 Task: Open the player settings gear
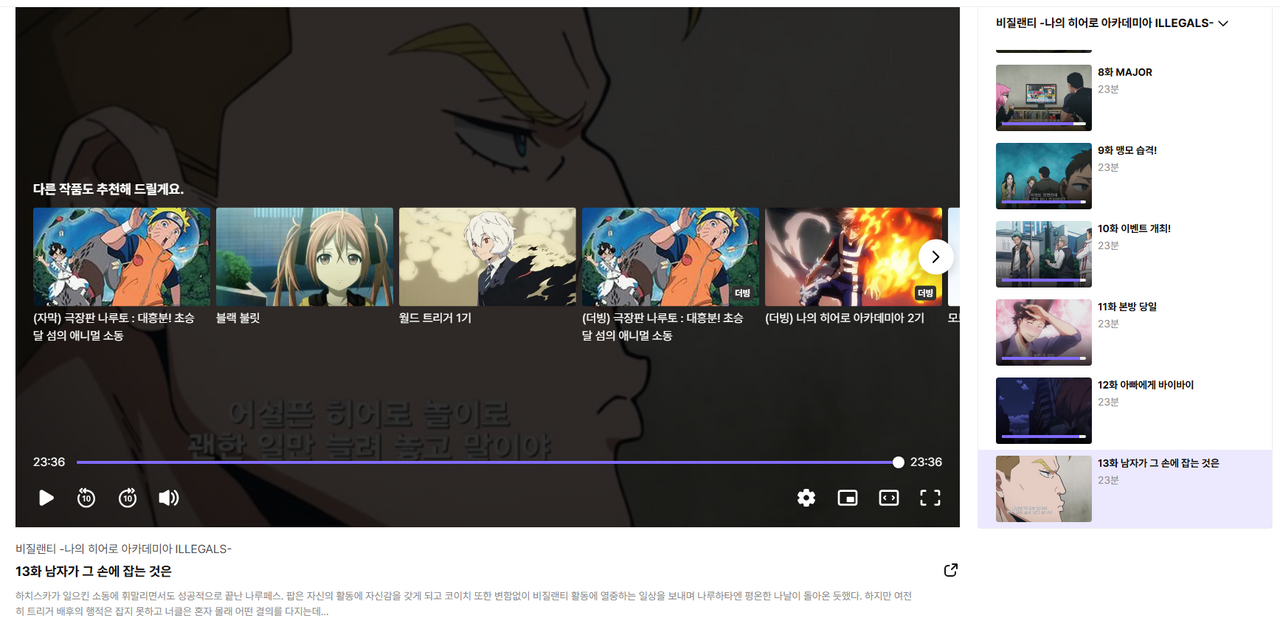tap(806, 498)
